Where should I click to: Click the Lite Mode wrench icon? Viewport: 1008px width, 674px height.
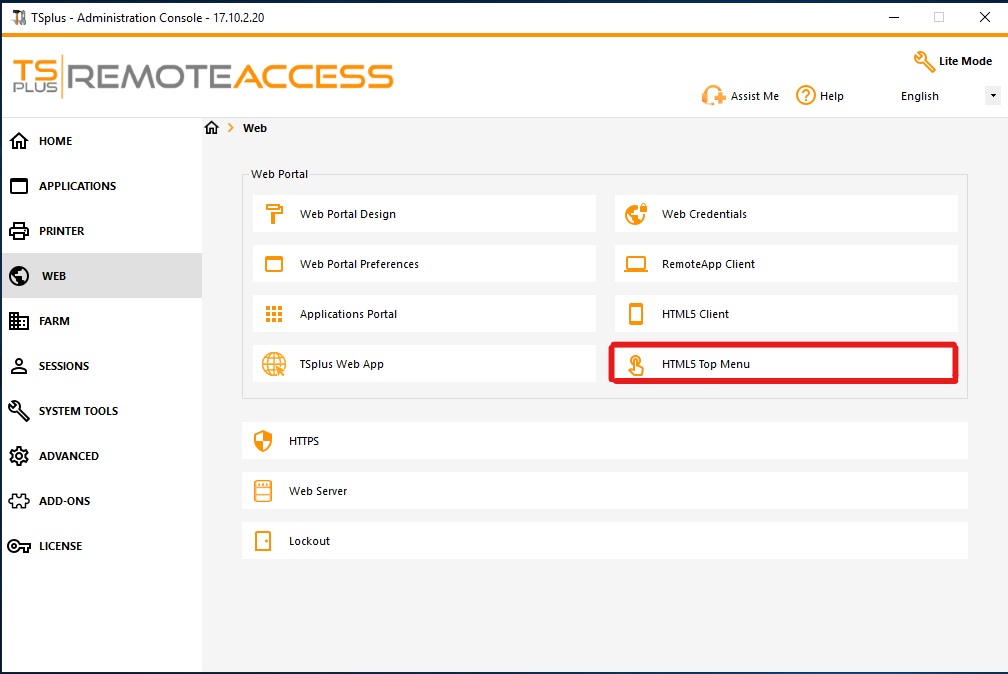(924, 62)
